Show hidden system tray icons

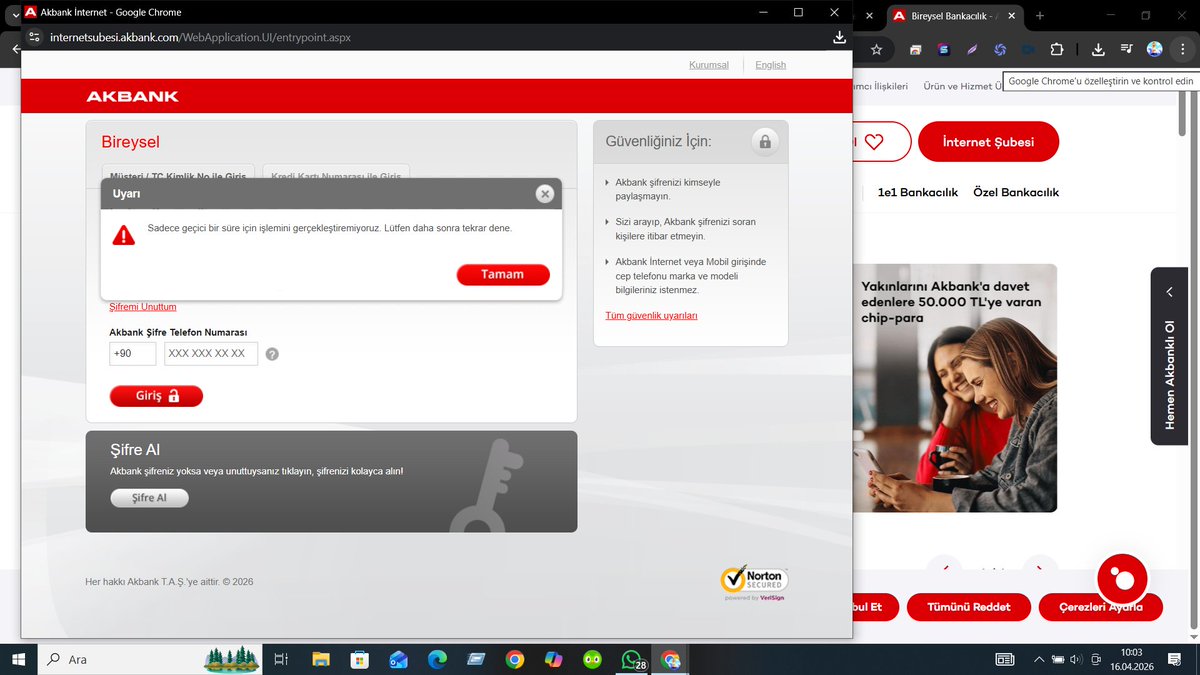tap(1039, 660)
